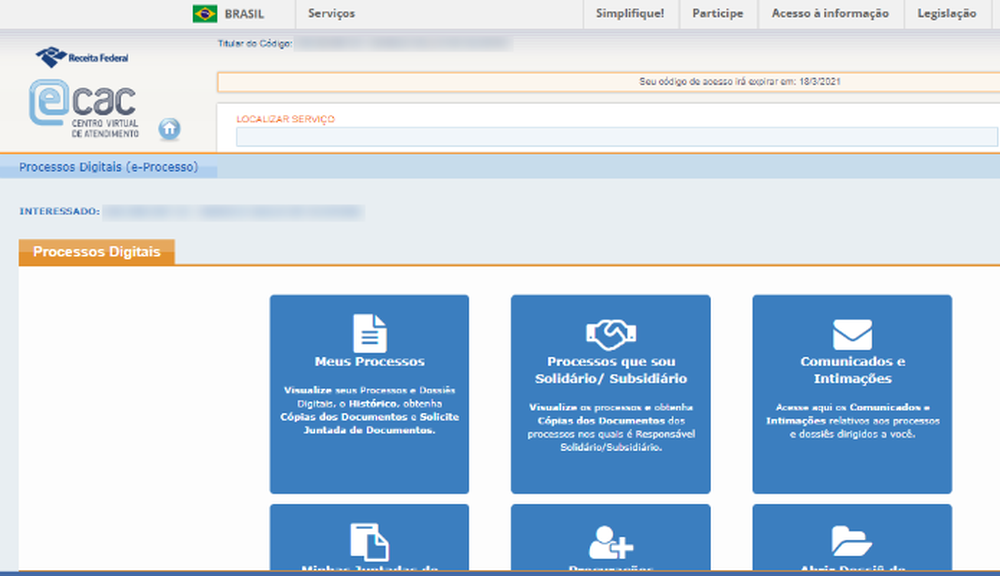Image resolution: width=1000 pixels, height=576 pixels.
Task: Open the Simplifique! top bar item
Action: click(630, 14)
